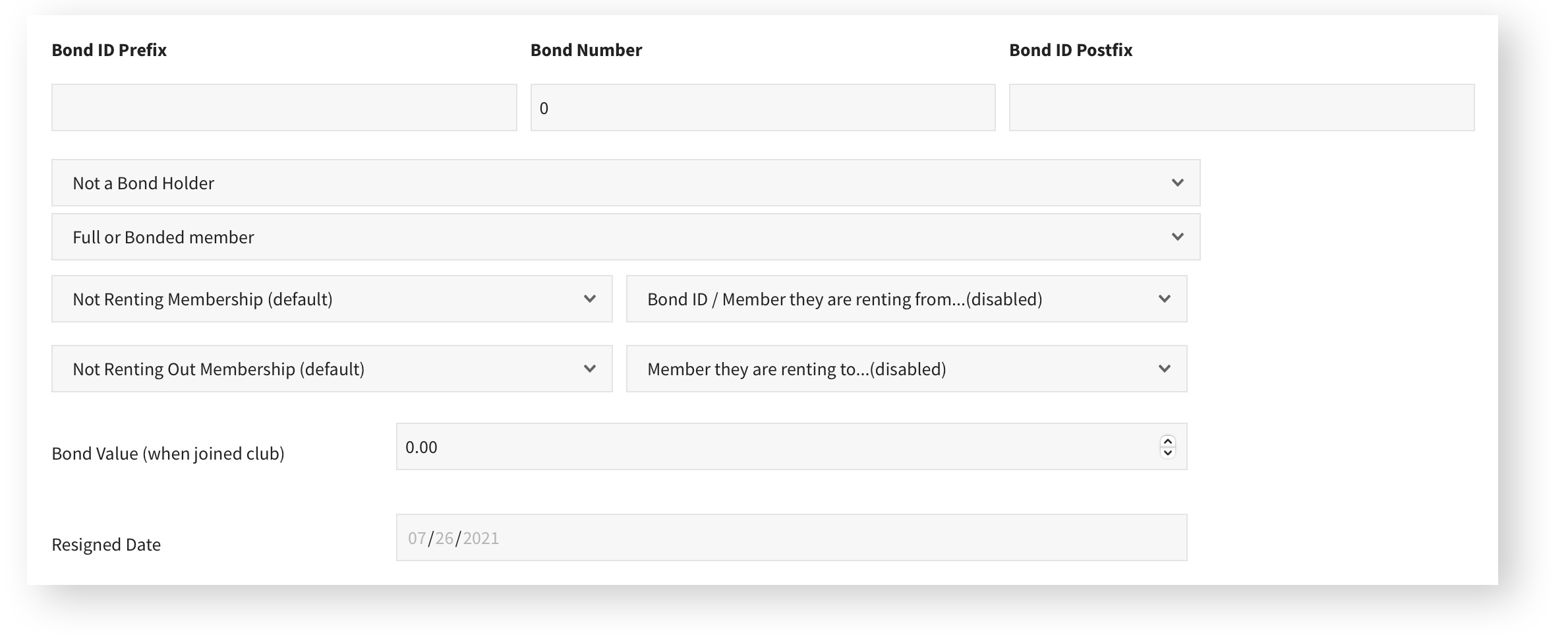Click the Bond ID Postfix text box
This screenshot has height=639, width=1568.
[1241, 107]
